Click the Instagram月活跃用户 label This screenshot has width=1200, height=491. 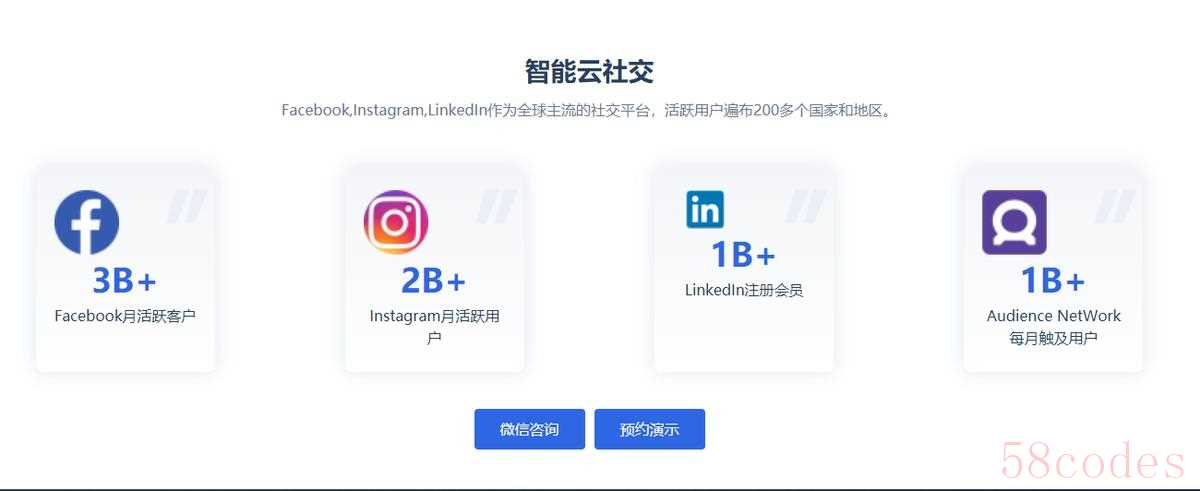434,327
